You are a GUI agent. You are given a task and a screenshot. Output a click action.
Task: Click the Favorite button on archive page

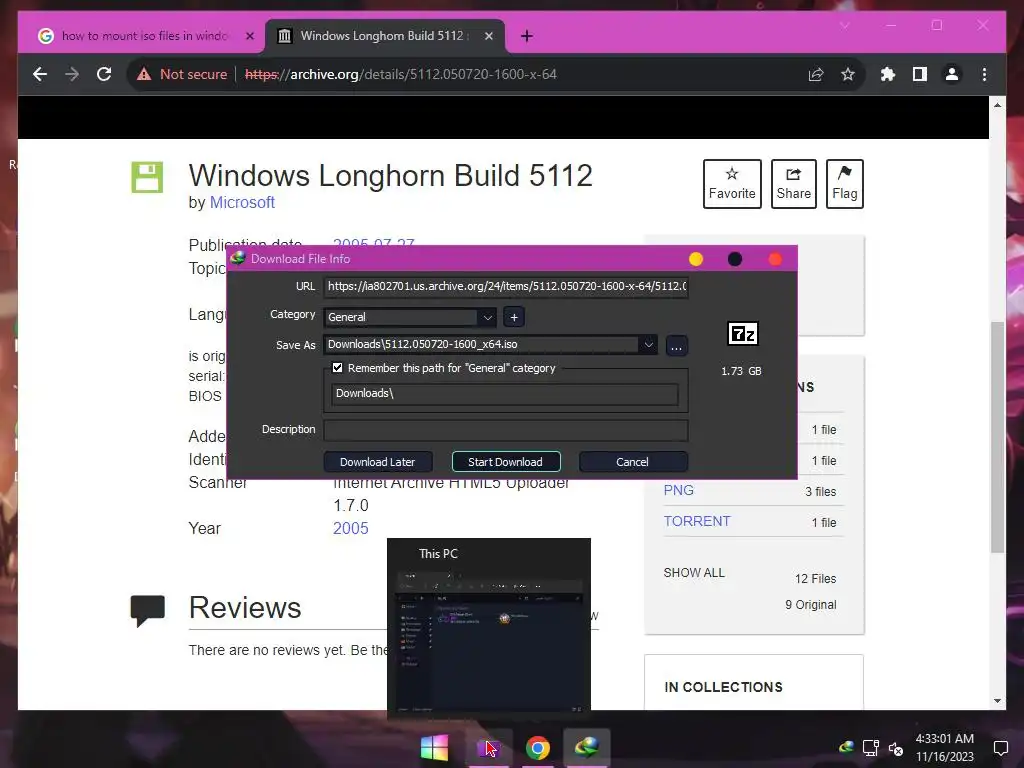[732, 184]
